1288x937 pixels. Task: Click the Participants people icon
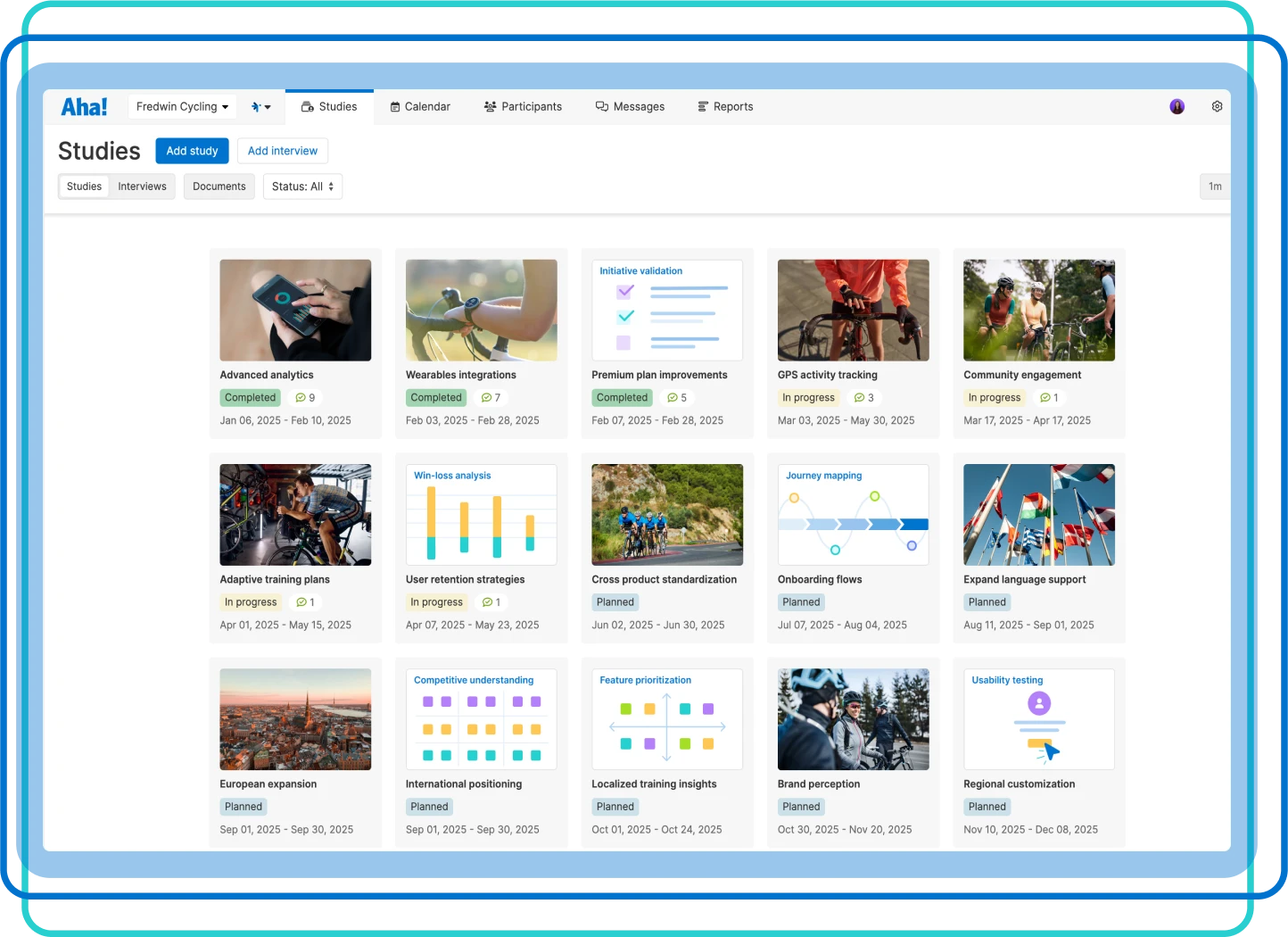tap(489, 106)
